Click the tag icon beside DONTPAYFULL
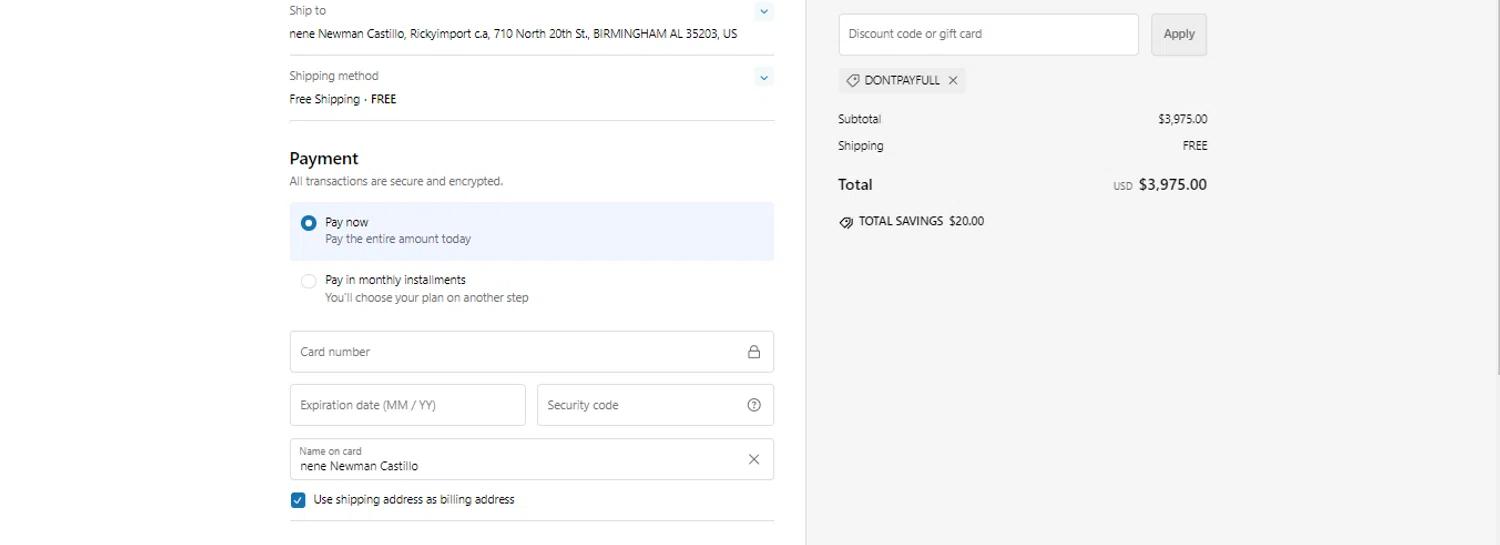This screenshot has height=545, width=1500. point(853,80)
